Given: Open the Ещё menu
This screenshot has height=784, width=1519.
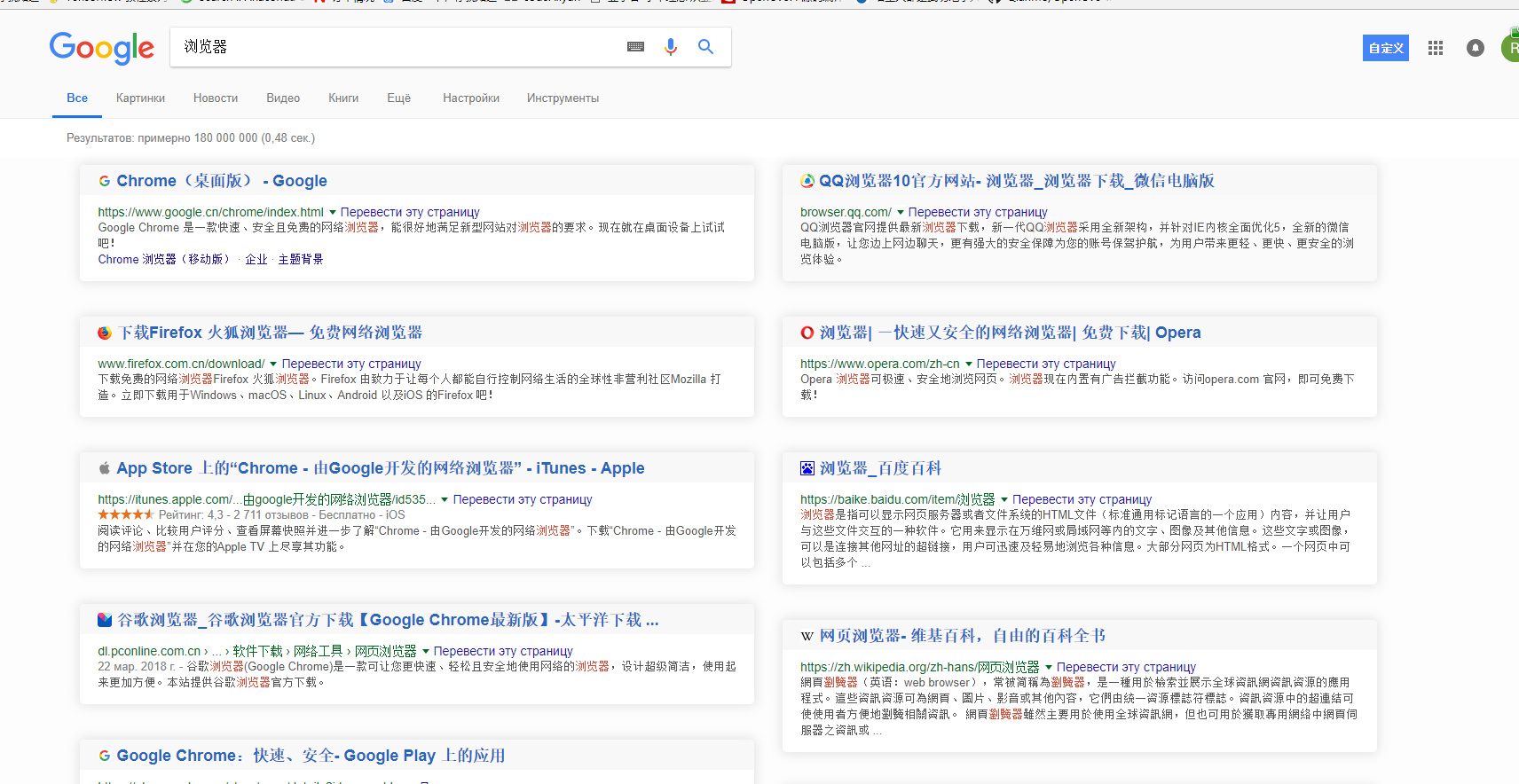Looking at the screenshot, I should point(398,98).
